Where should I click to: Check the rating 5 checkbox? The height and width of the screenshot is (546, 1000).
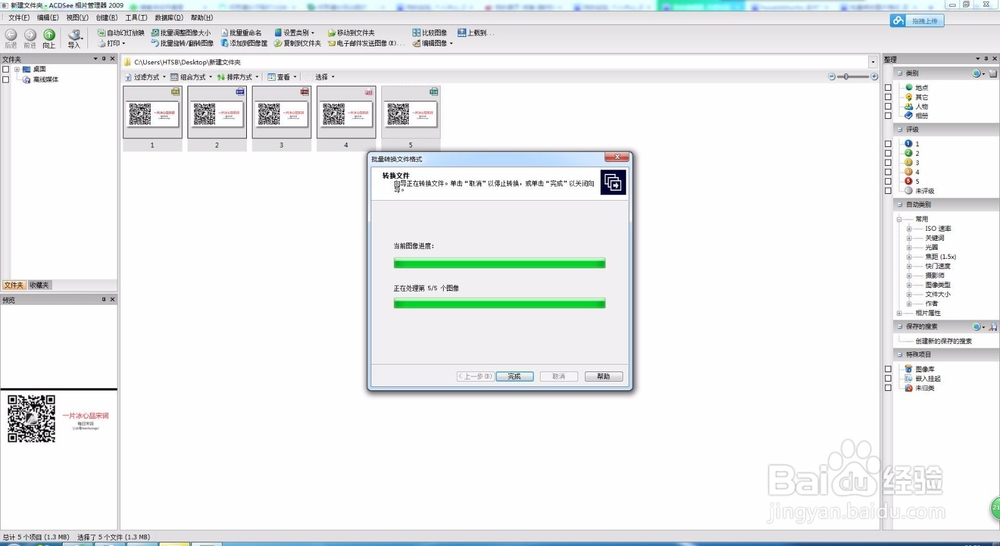coord(888,181)
